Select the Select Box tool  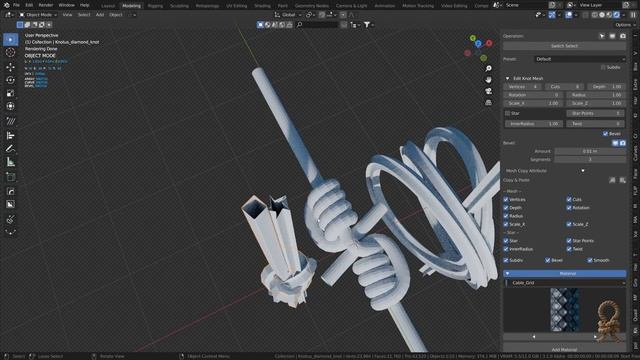click(x=11, y=40)
